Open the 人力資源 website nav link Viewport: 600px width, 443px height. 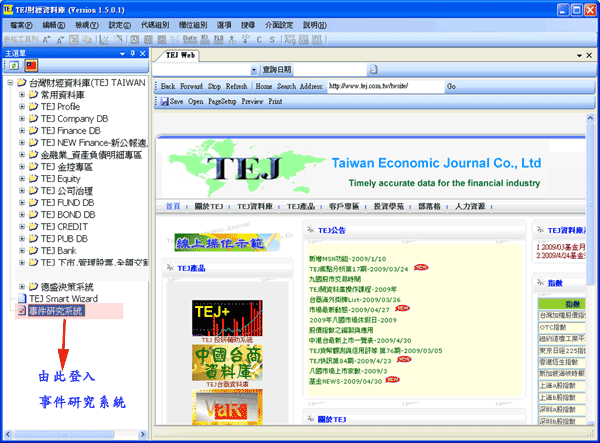tap(470, 207)
